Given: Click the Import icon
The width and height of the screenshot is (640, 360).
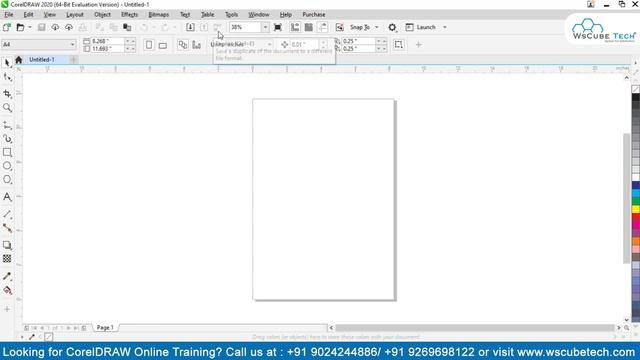Looking at the screenshot, I should coord(190,27).
